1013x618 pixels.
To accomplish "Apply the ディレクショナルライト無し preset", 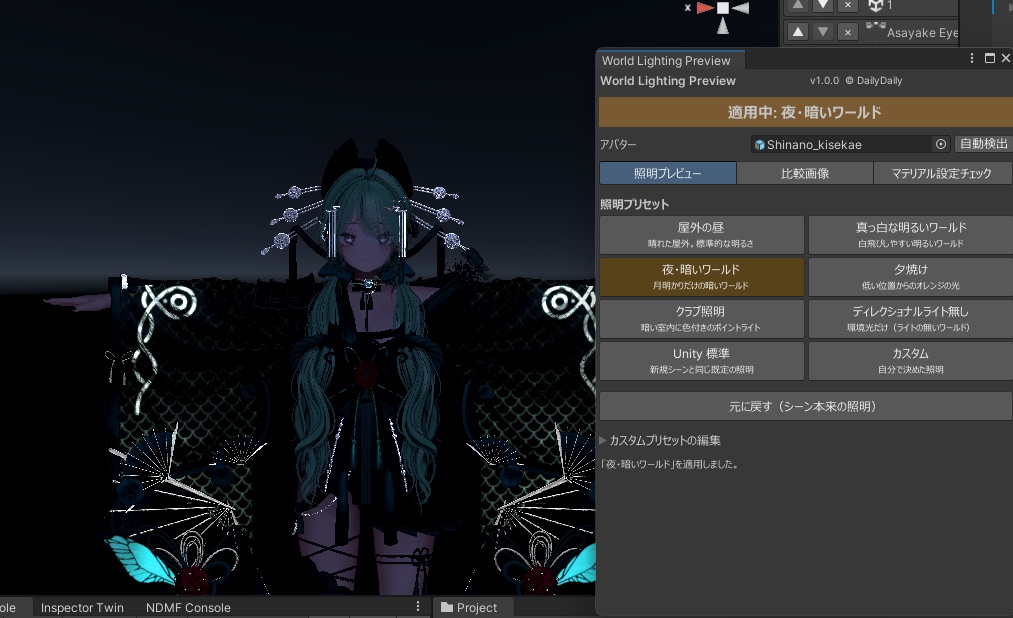I will (x=911, y=319).
